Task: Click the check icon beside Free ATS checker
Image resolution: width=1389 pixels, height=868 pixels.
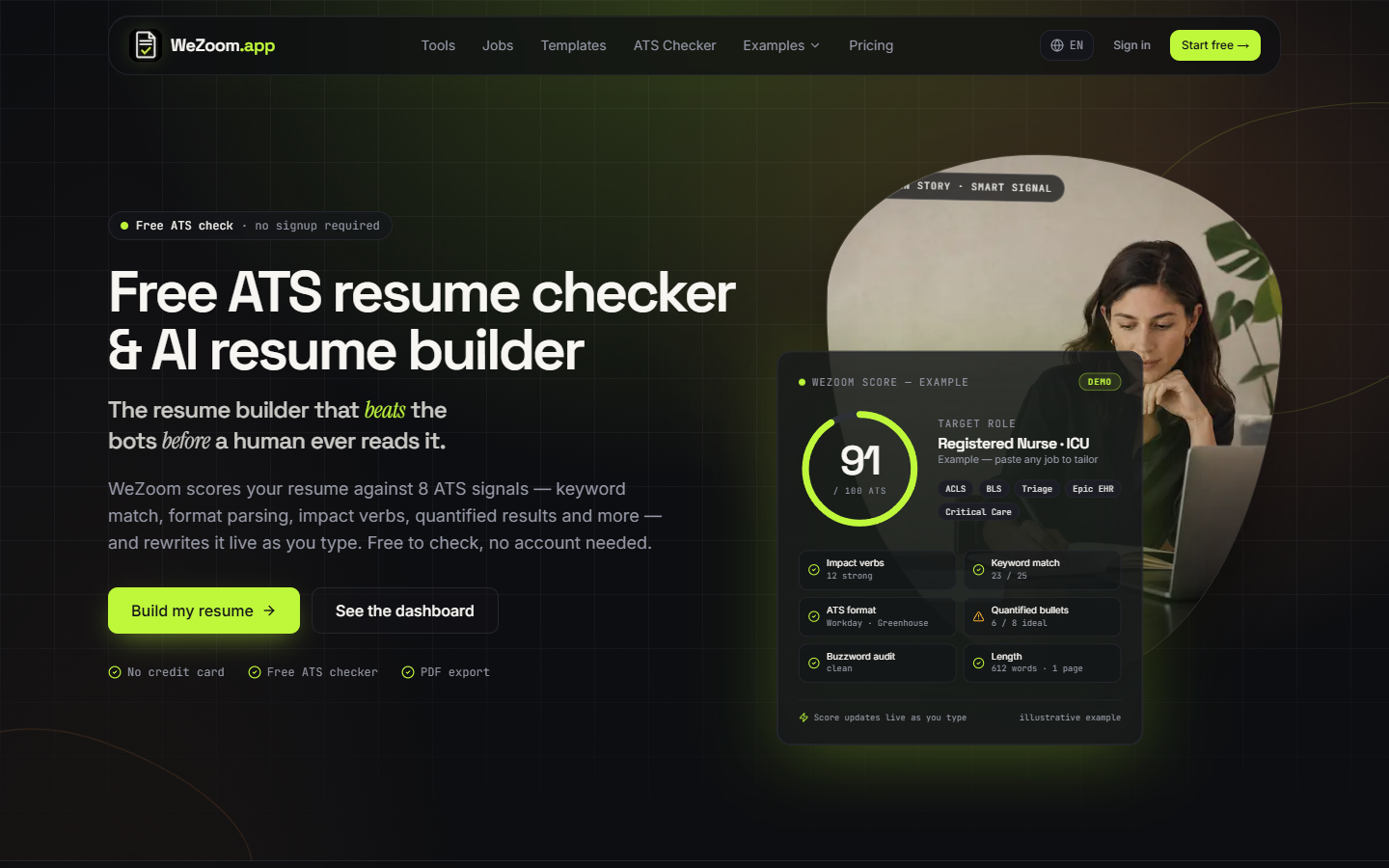Action: point(255,672)
